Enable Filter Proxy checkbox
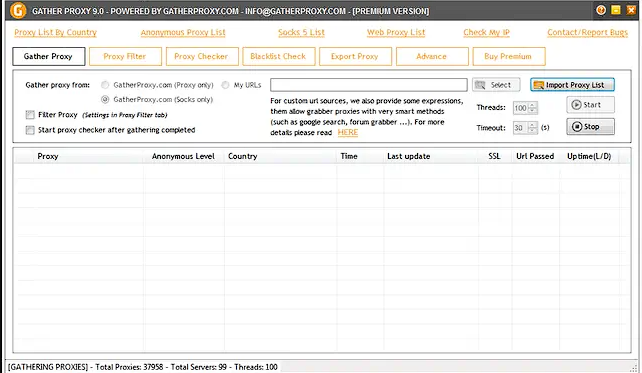Viewport: 642px width, 373px height. point(30,115)
